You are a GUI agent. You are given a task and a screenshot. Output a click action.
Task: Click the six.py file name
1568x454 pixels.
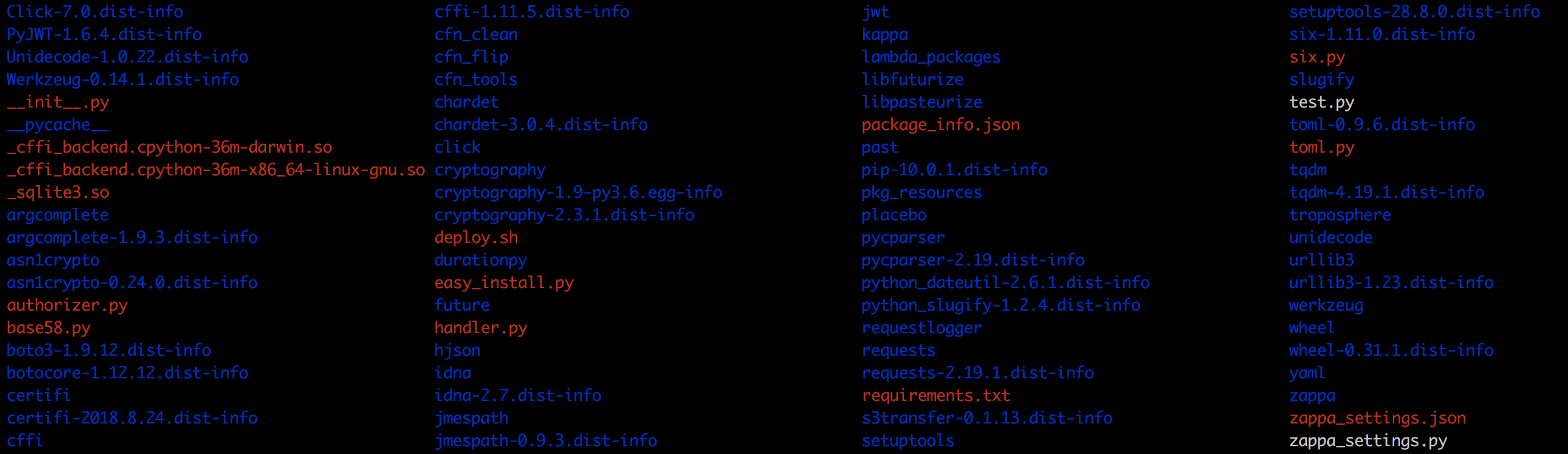pyautogui.click(x=1316, y=57)
